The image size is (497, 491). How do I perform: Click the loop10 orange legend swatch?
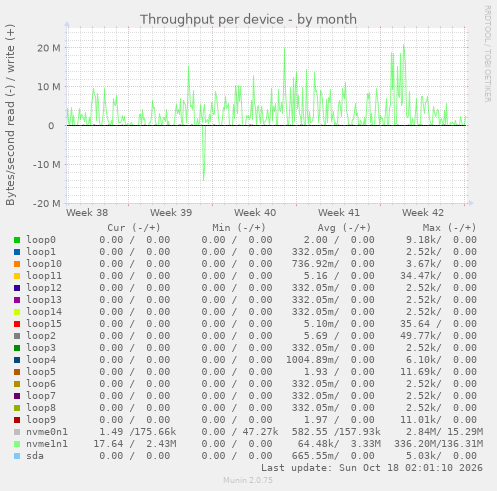point(17,264)
